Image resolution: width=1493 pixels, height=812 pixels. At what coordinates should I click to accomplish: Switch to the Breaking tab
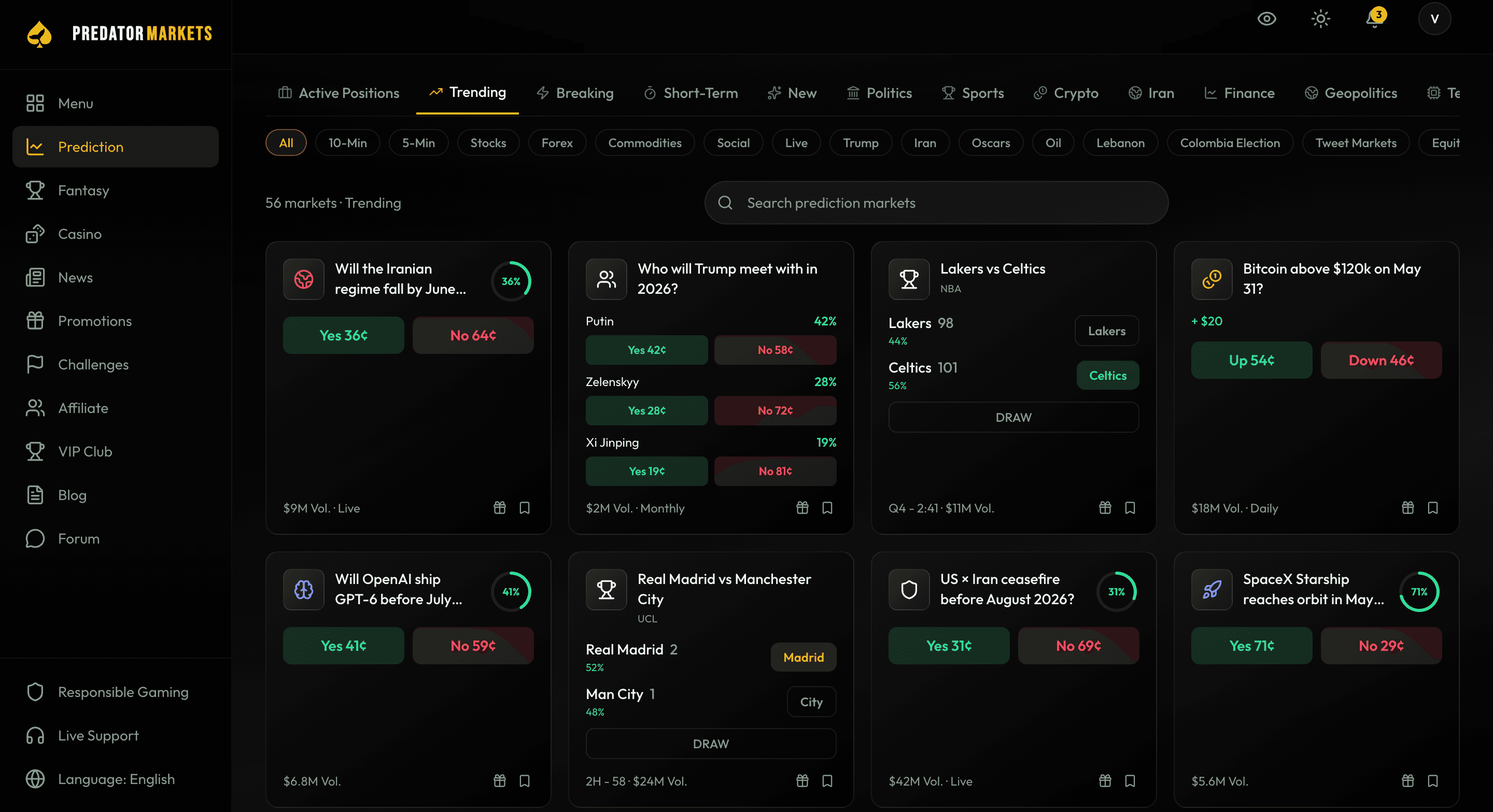(x=575, y=93)
